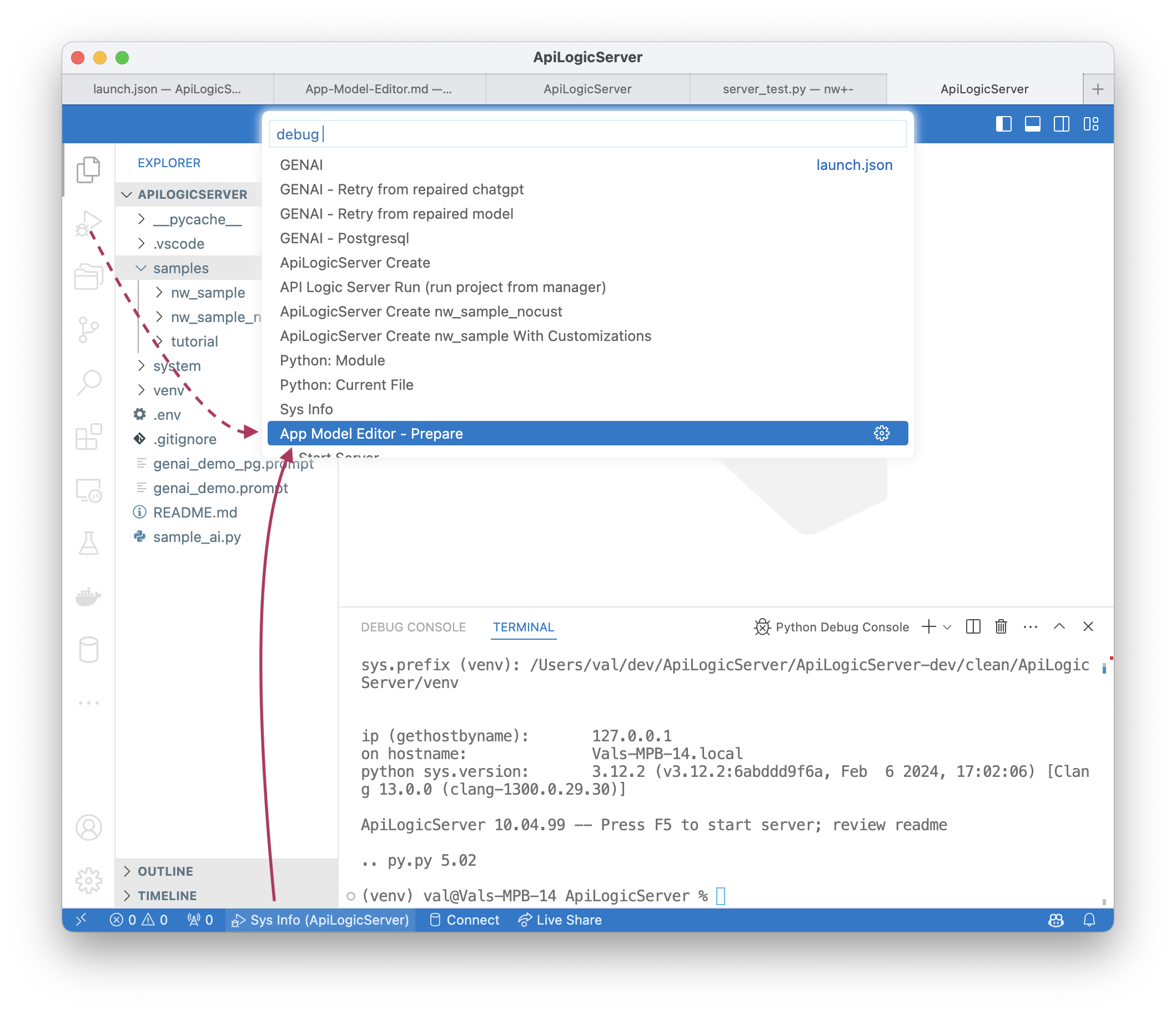1176x1014 pixels.
Task: Open the Accounts icon
Action: [88, 828]
